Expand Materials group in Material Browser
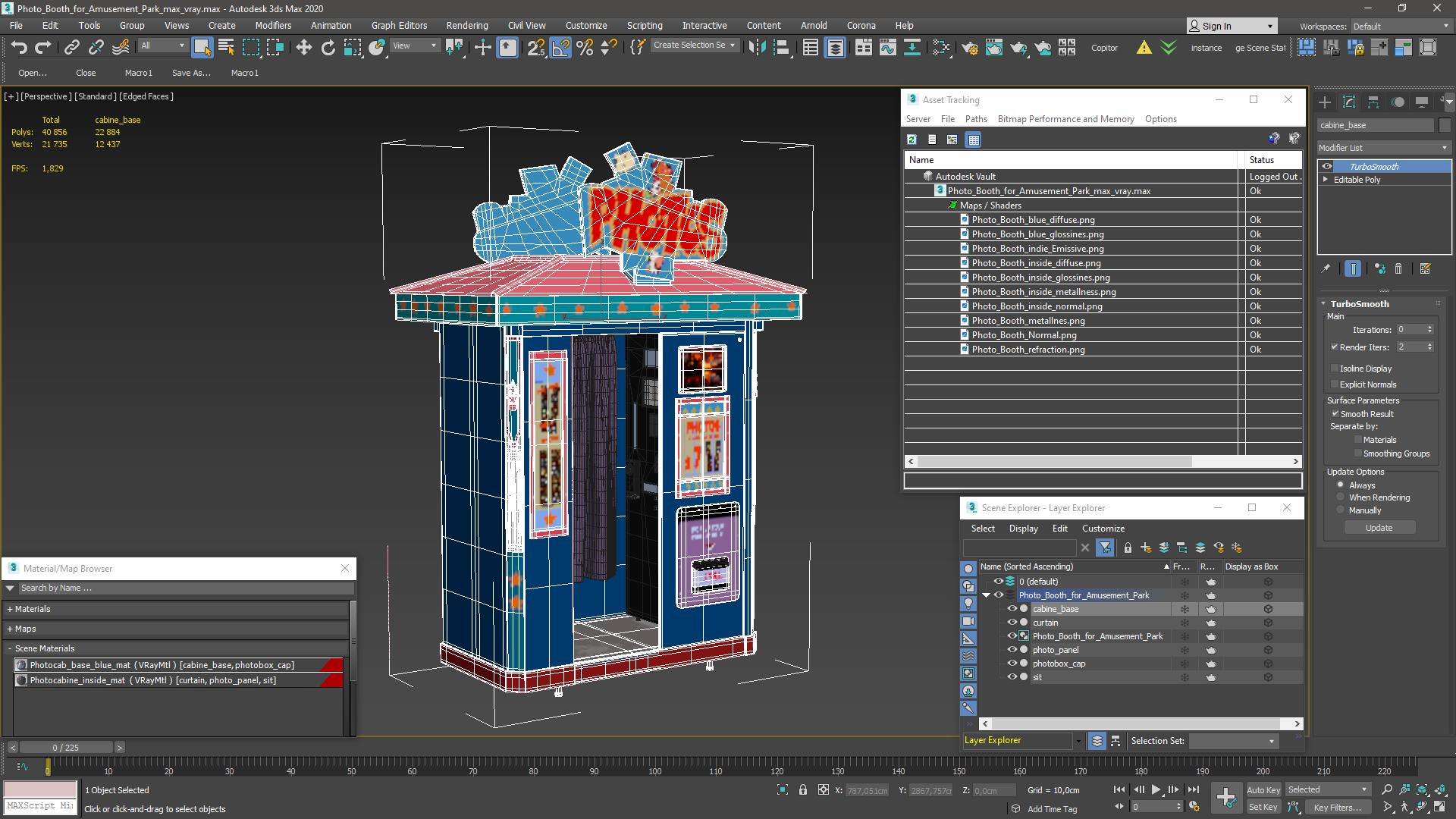Screen dimensions: 1456x819 click(x=10, y=609)
